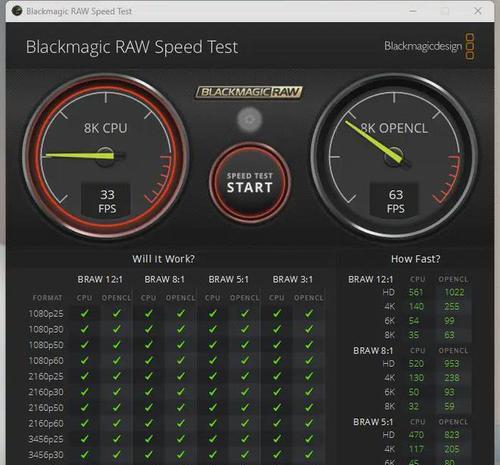The width and height of the screenshot is (500, 465).
Task: Click BRAW 5:1 4K OpenCL value 205
Action: (452, 449)
